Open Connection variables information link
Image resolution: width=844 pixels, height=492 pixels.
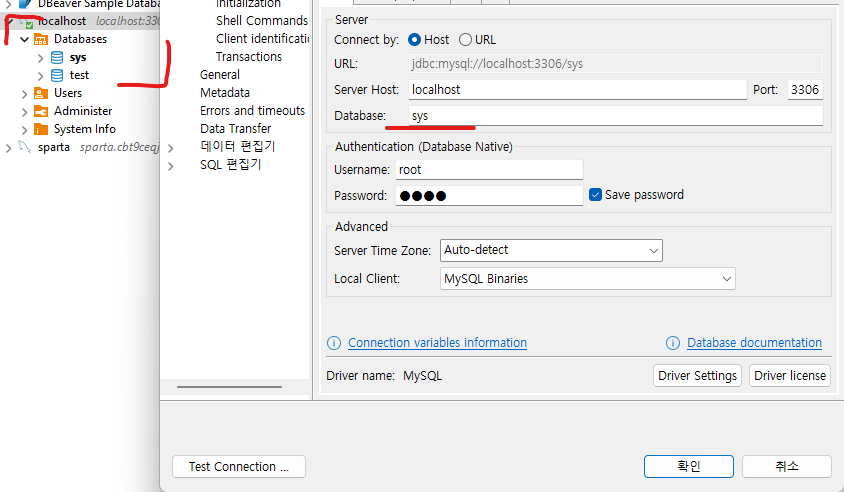pyautogui.click(x=438, y=343)
